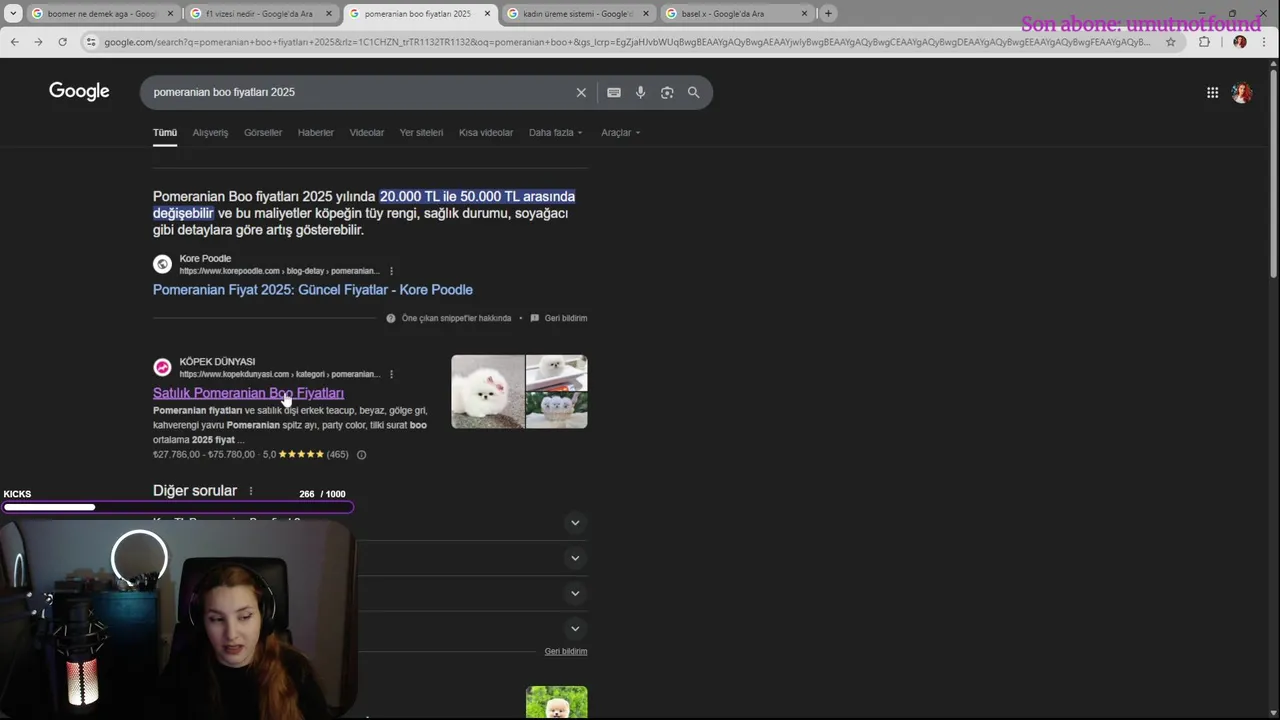Close the 'f1 vizesi nedir' tab
The height and width of the screenshot is (720, 1280).
[328, 14]
